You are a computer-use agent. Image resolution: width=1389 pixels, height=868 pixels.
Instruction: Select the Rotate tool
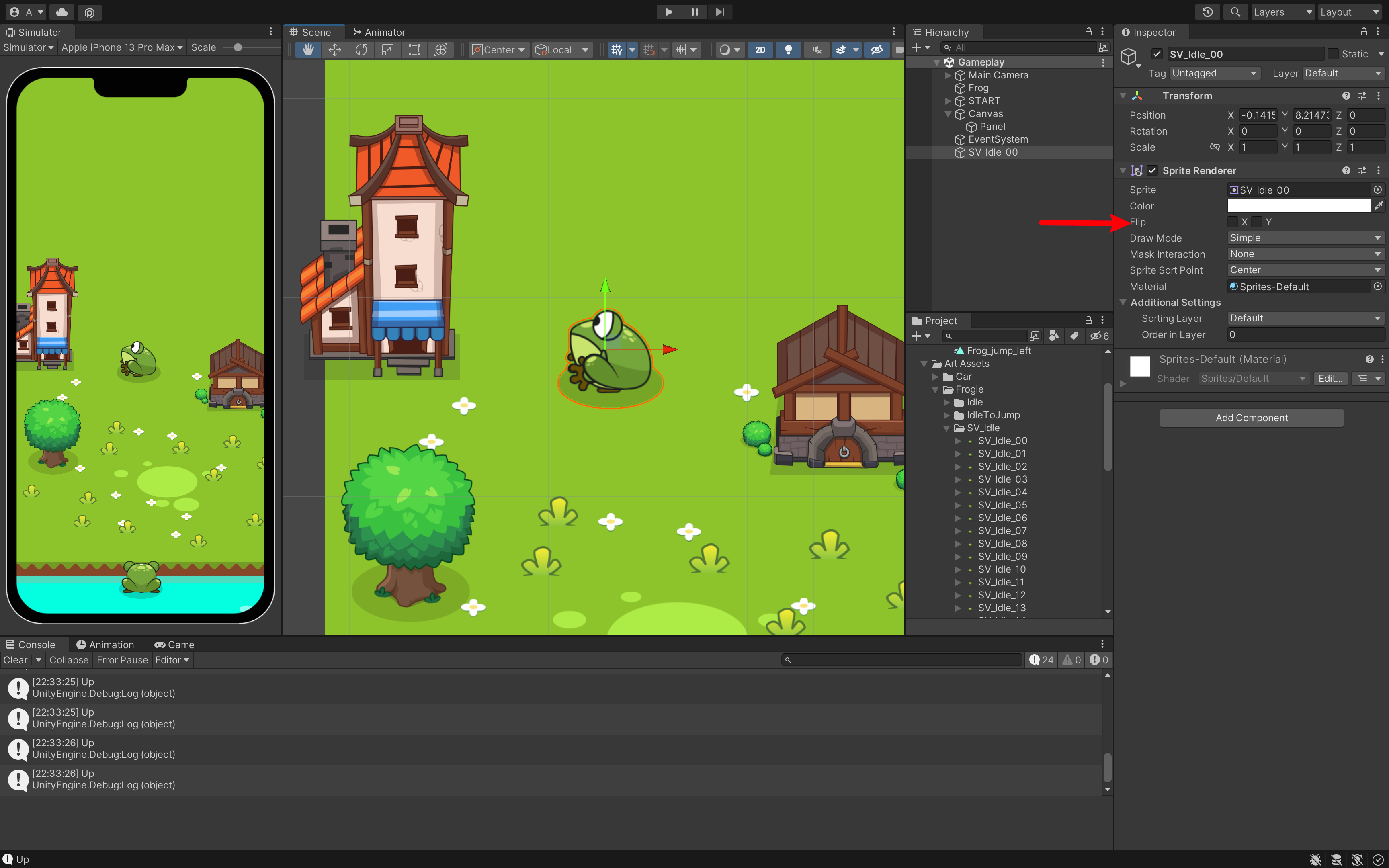pyautogui.click(x=361, y=50)
